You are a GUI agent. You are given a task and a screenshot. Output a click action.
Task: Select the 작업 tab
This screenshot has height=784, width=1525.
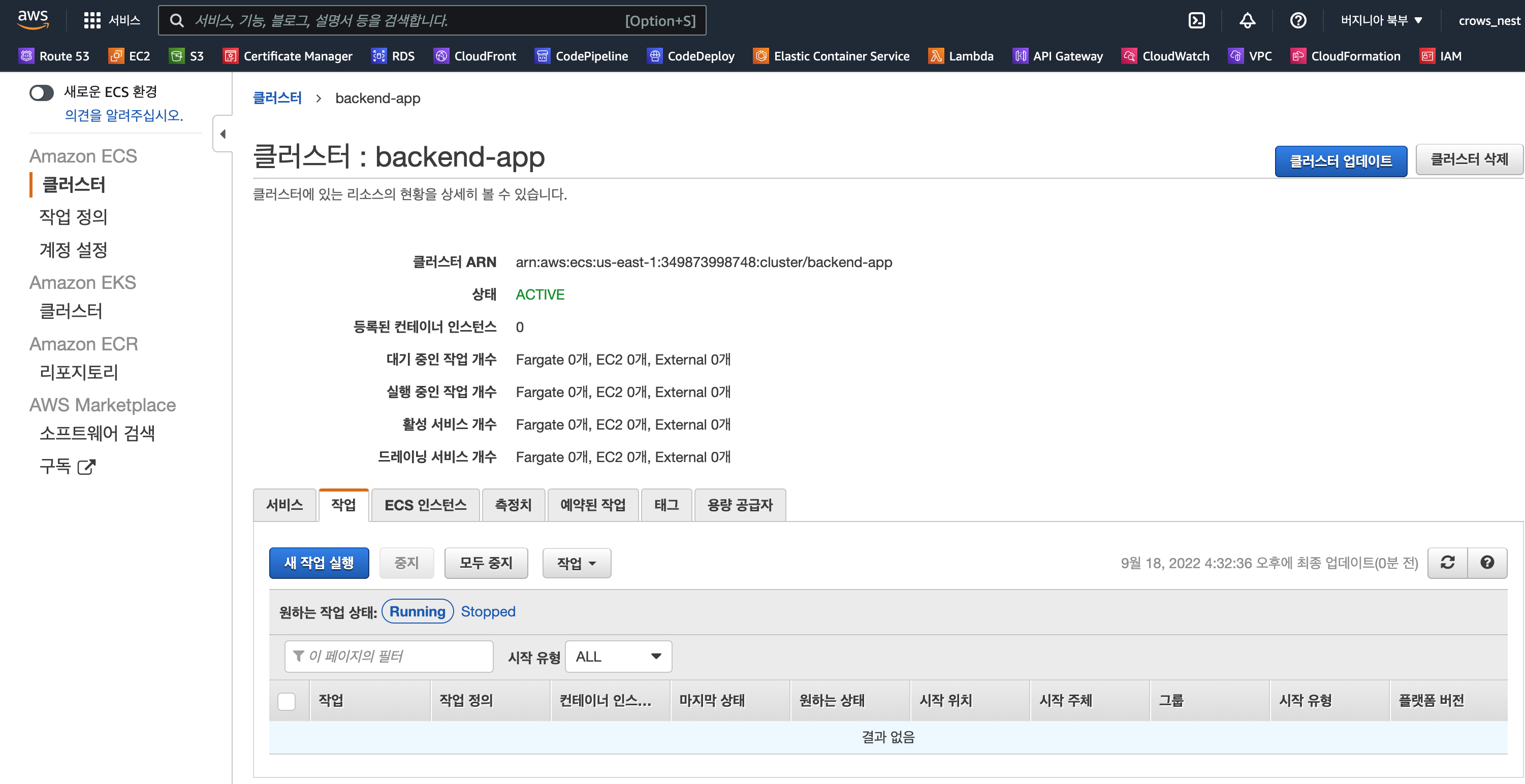343,505
